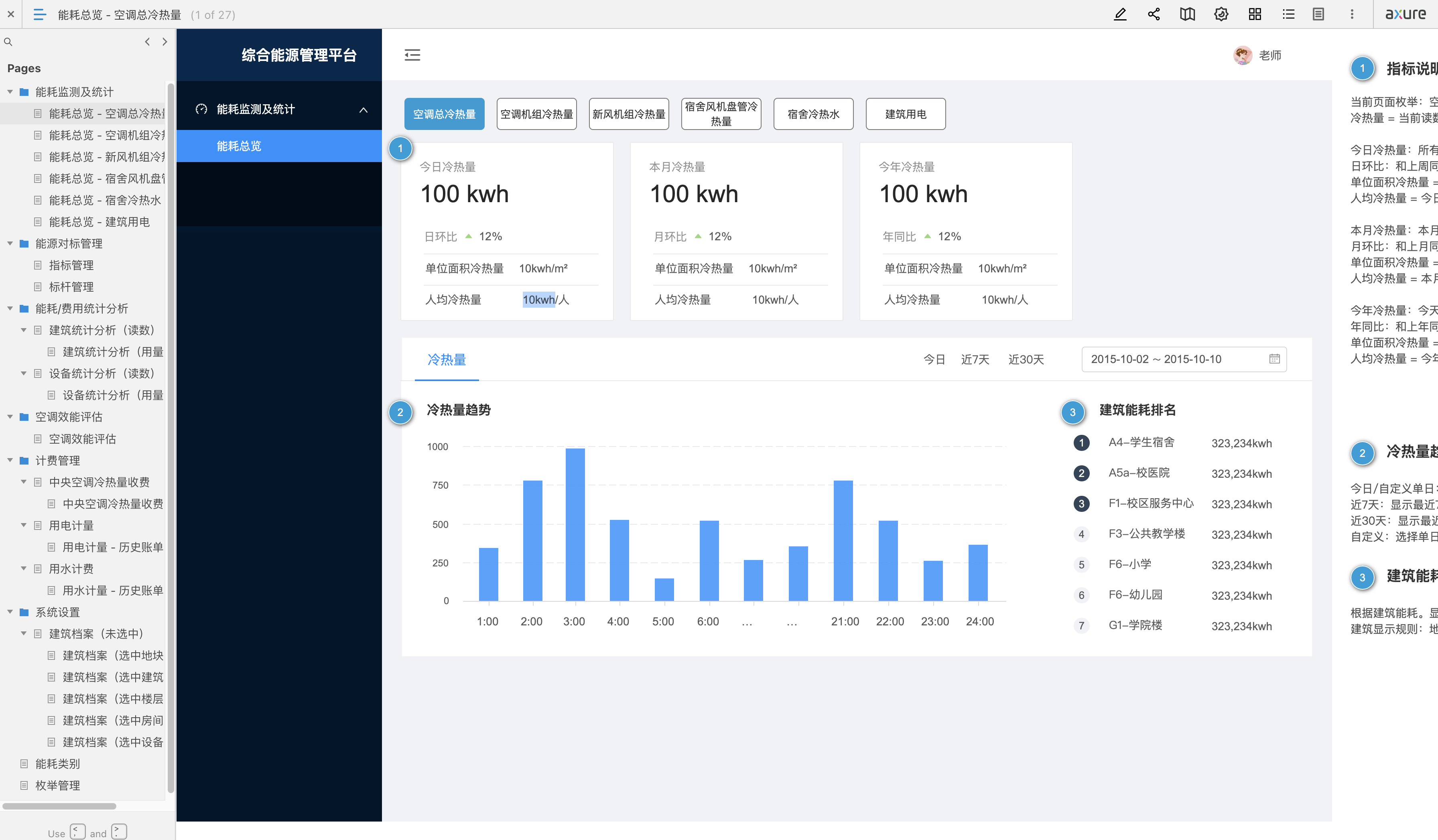This screenshot has width=1438, height=840.
Task: Close the Axure sidebar with the X icon
Action: click(x=11, y=14)
